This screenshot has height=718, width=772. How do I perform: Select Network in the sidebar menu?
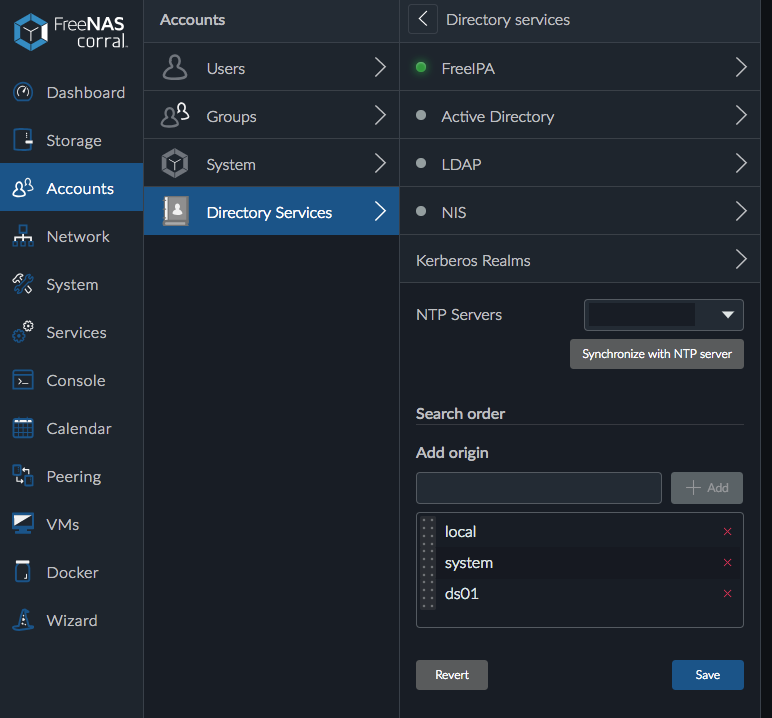[x=71, y=236]
